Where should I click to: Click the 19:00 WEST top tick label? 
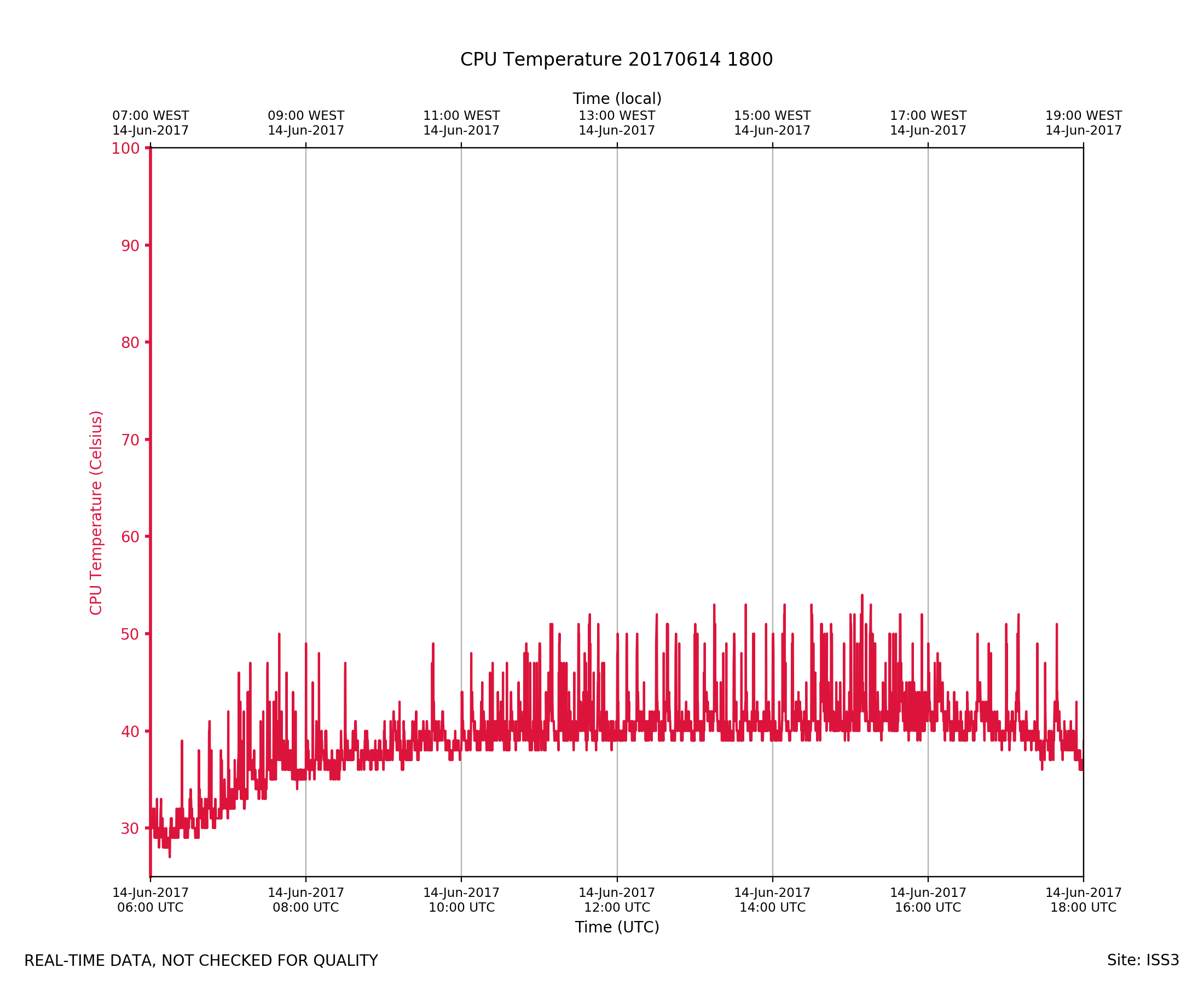pos(1083,123)
